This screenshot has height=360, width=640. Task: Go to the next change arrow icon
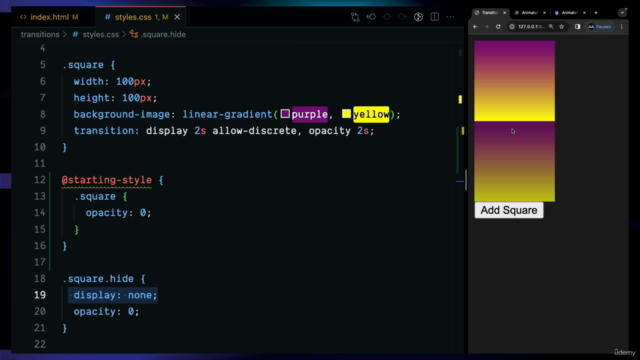[402, 17]
